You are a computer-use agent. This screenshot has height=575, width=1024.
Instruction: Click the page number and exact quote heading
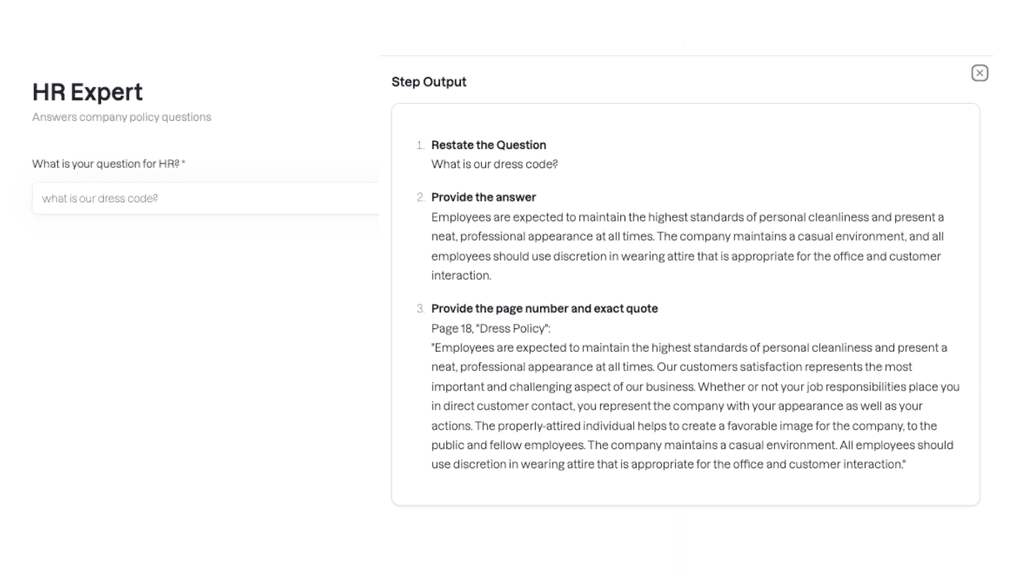coord(544,308)
